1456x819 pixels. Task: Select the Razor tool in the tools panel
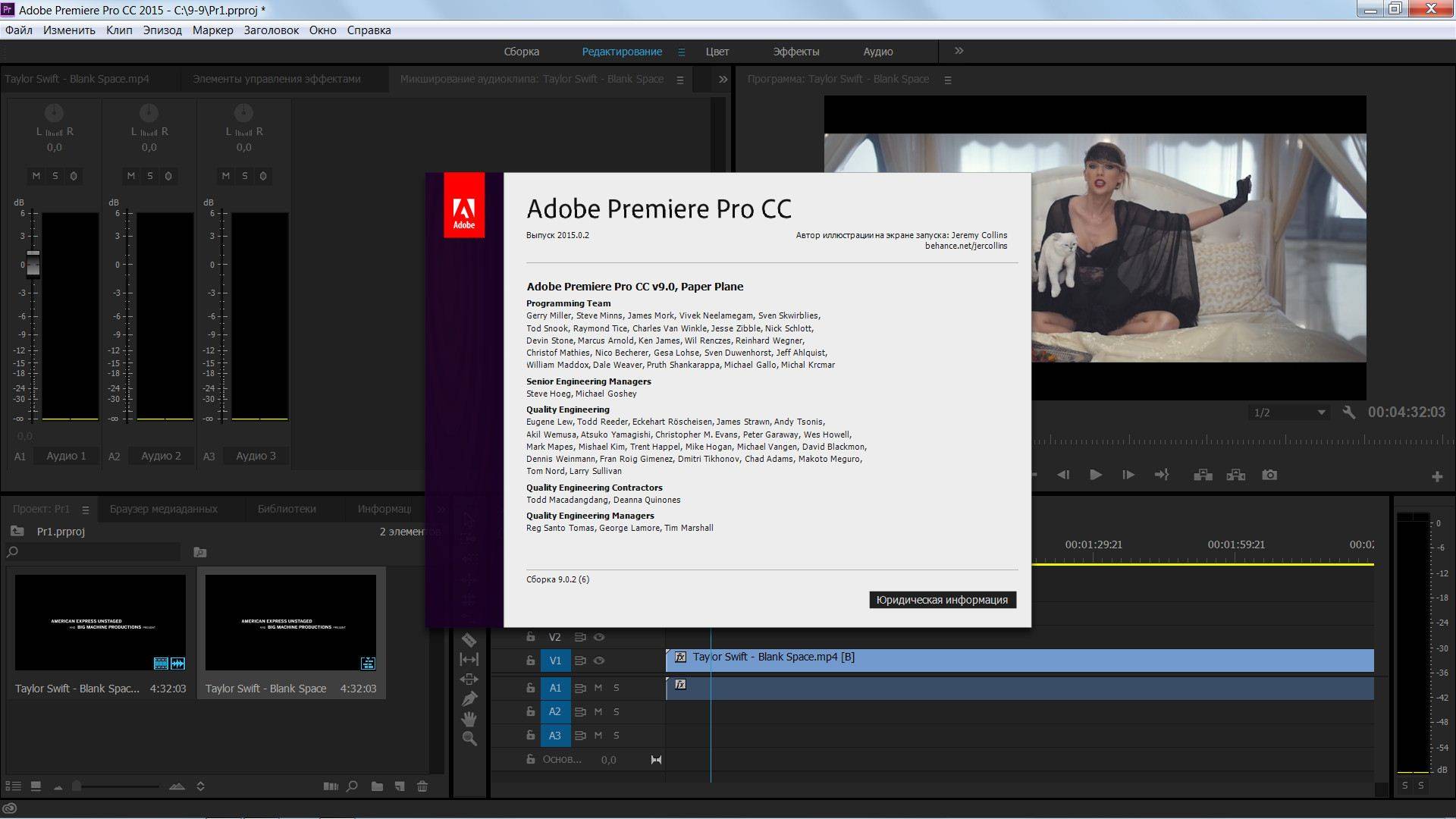tap(469, 640)
